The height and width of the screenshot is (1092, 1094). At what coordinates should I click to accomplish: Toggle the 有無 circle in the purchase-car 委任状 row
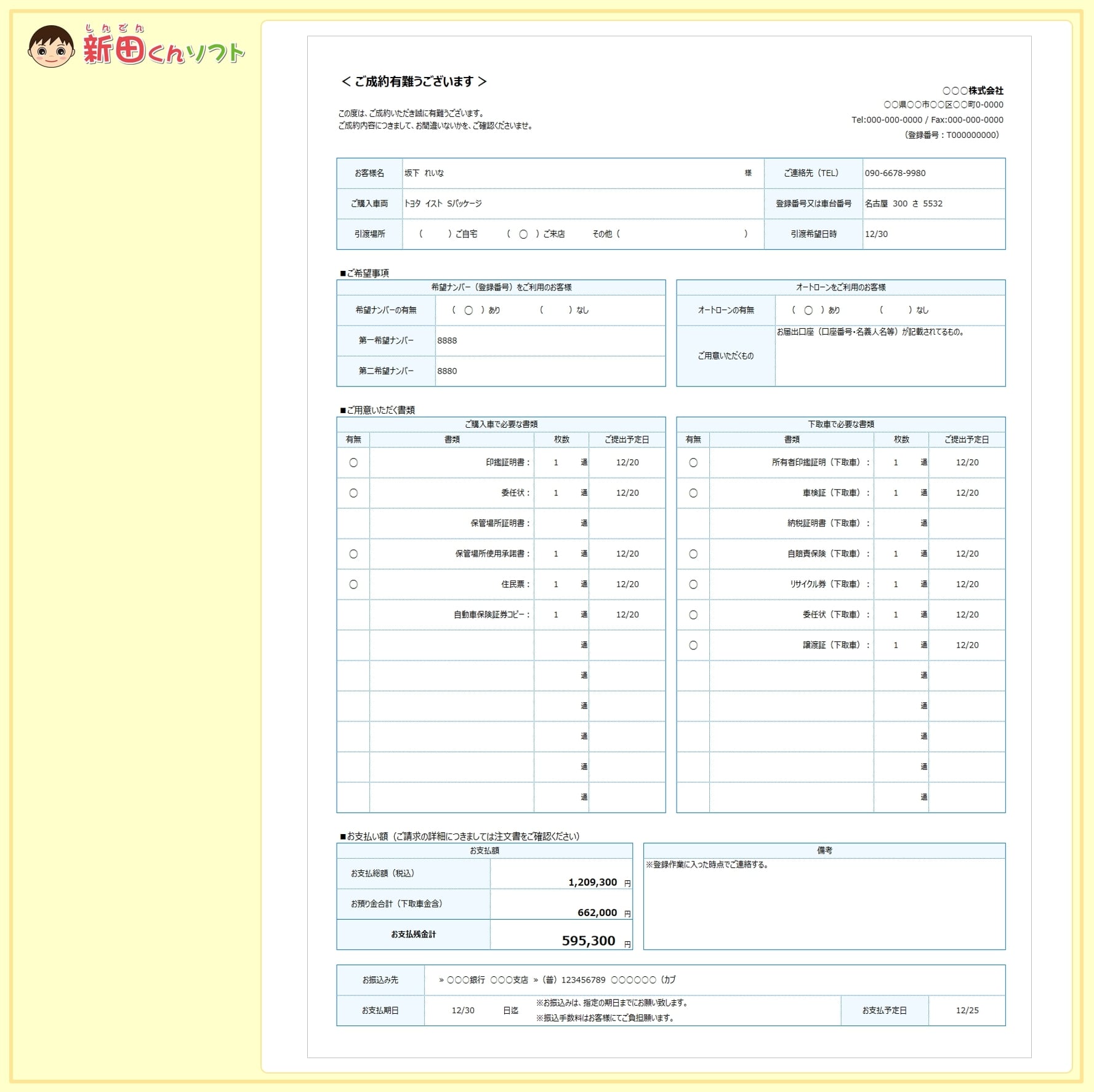(x=353, y=493)
